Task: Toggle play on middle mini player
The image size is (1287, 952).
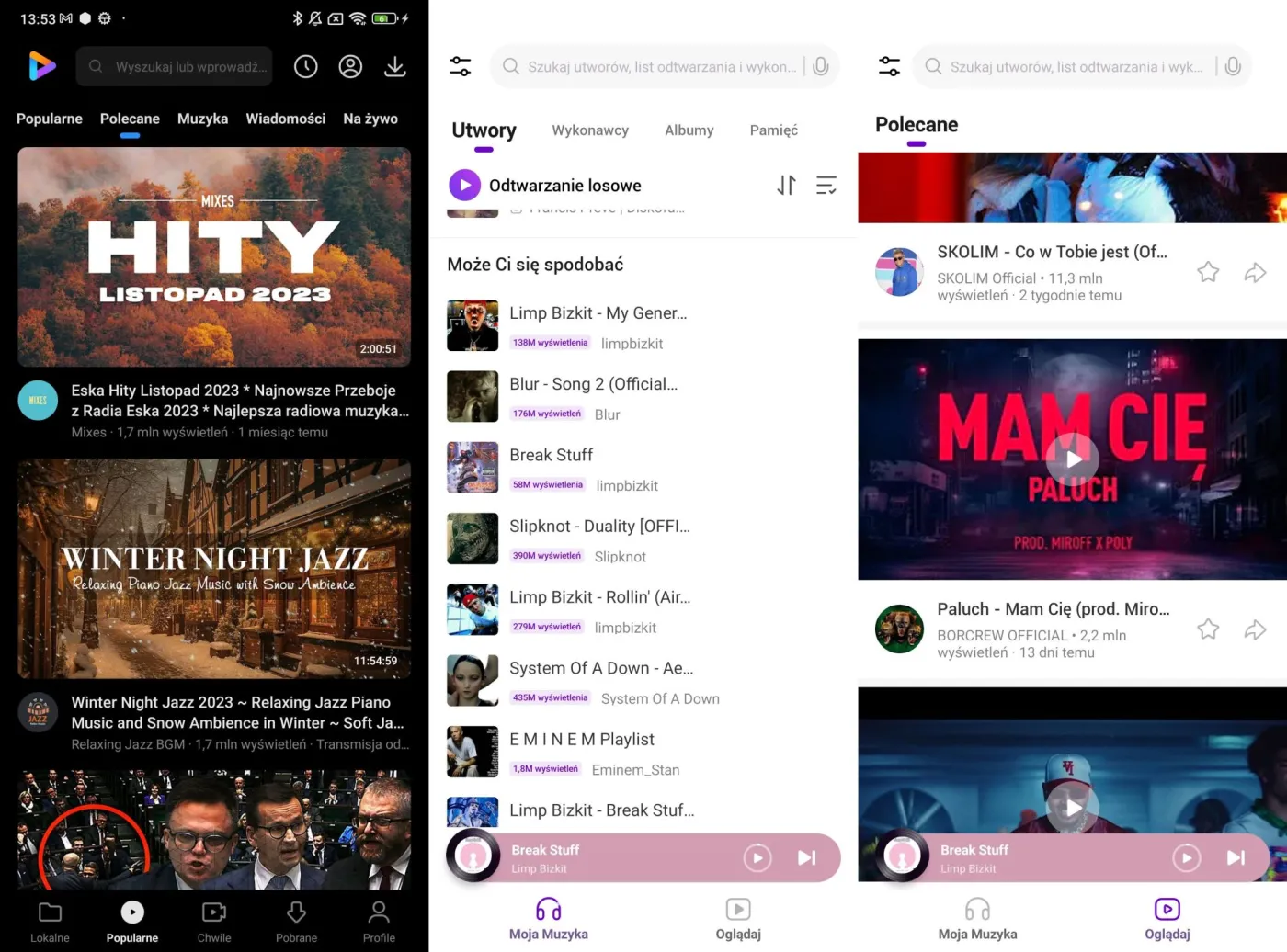Action: [x=757, y=858]
